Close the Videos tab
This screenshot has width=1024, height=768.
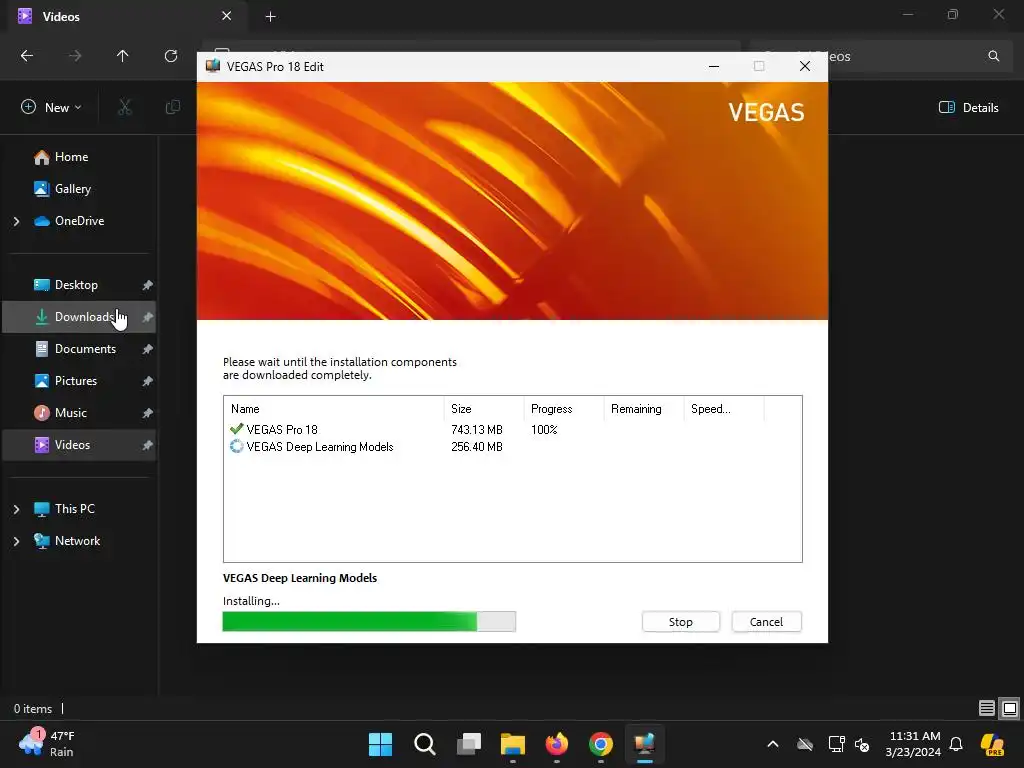(226, 16)
